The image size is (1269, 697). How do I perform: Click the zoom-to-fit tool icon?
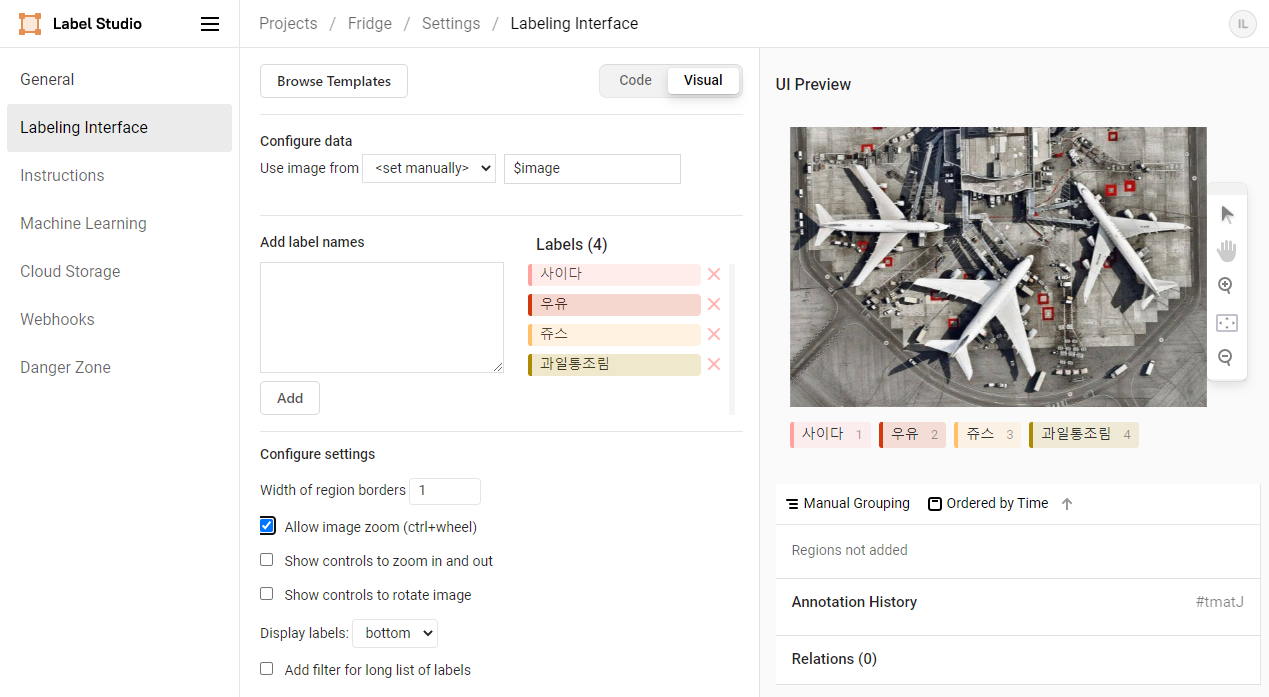(x=1227, y=322)
